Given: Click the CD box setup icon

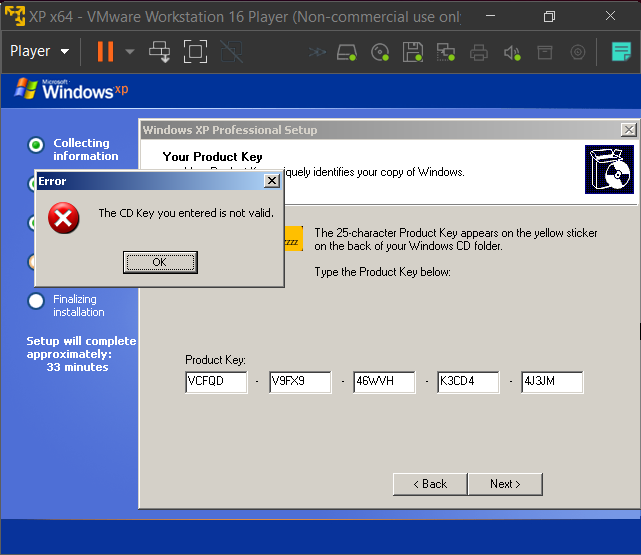Looking at the screenshot, I should point(609,169).
